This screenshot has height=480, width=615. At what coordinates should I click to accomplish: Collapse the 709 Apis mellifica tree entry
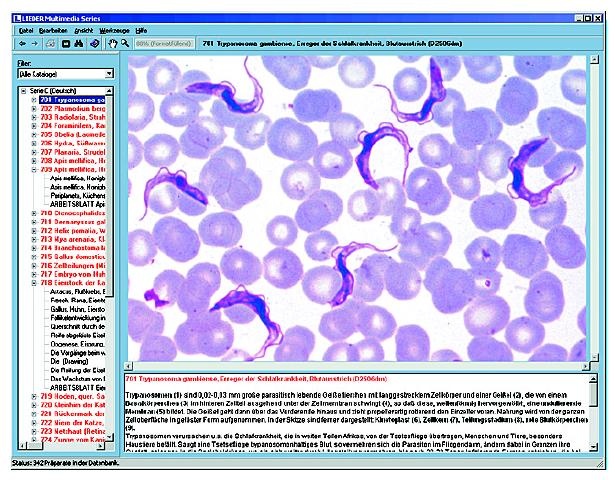click(33, 170)
